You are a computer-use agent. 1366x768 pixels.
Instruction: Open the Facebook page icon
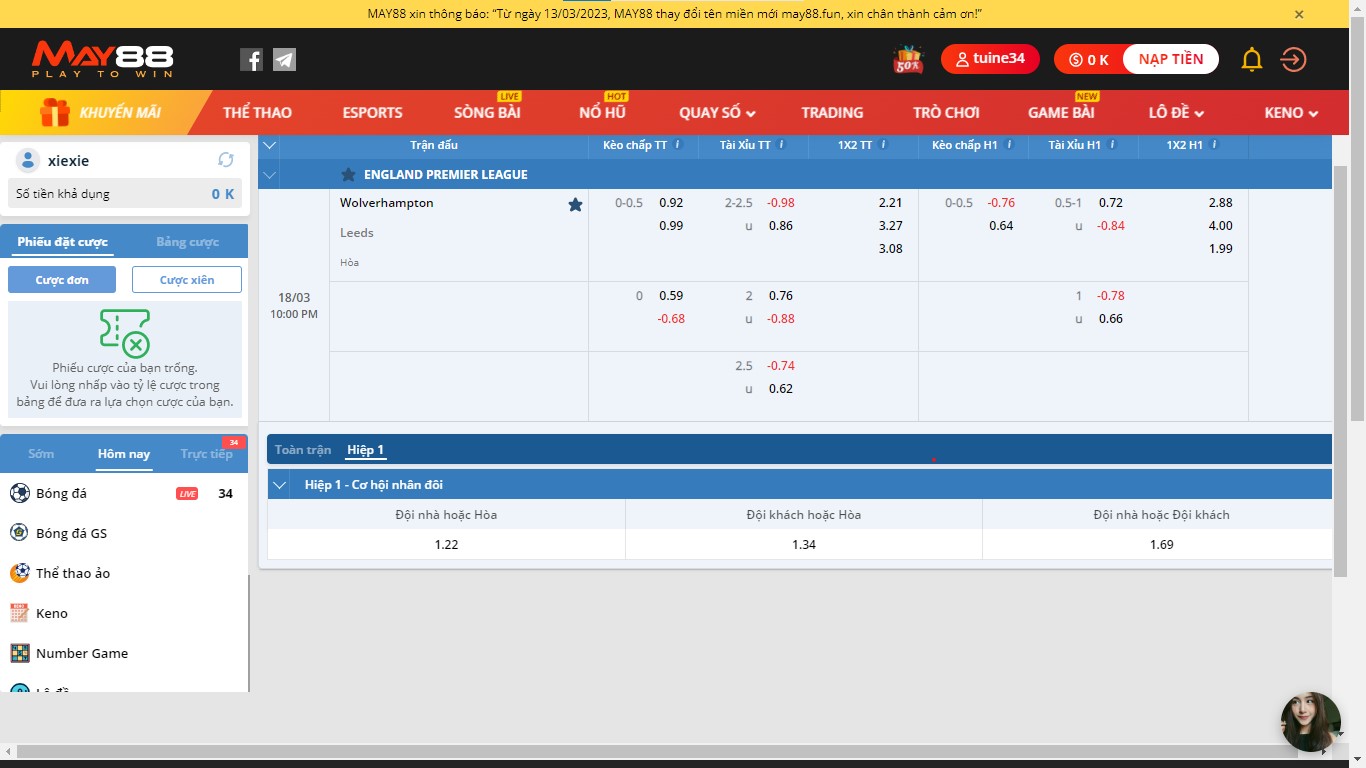252,60
